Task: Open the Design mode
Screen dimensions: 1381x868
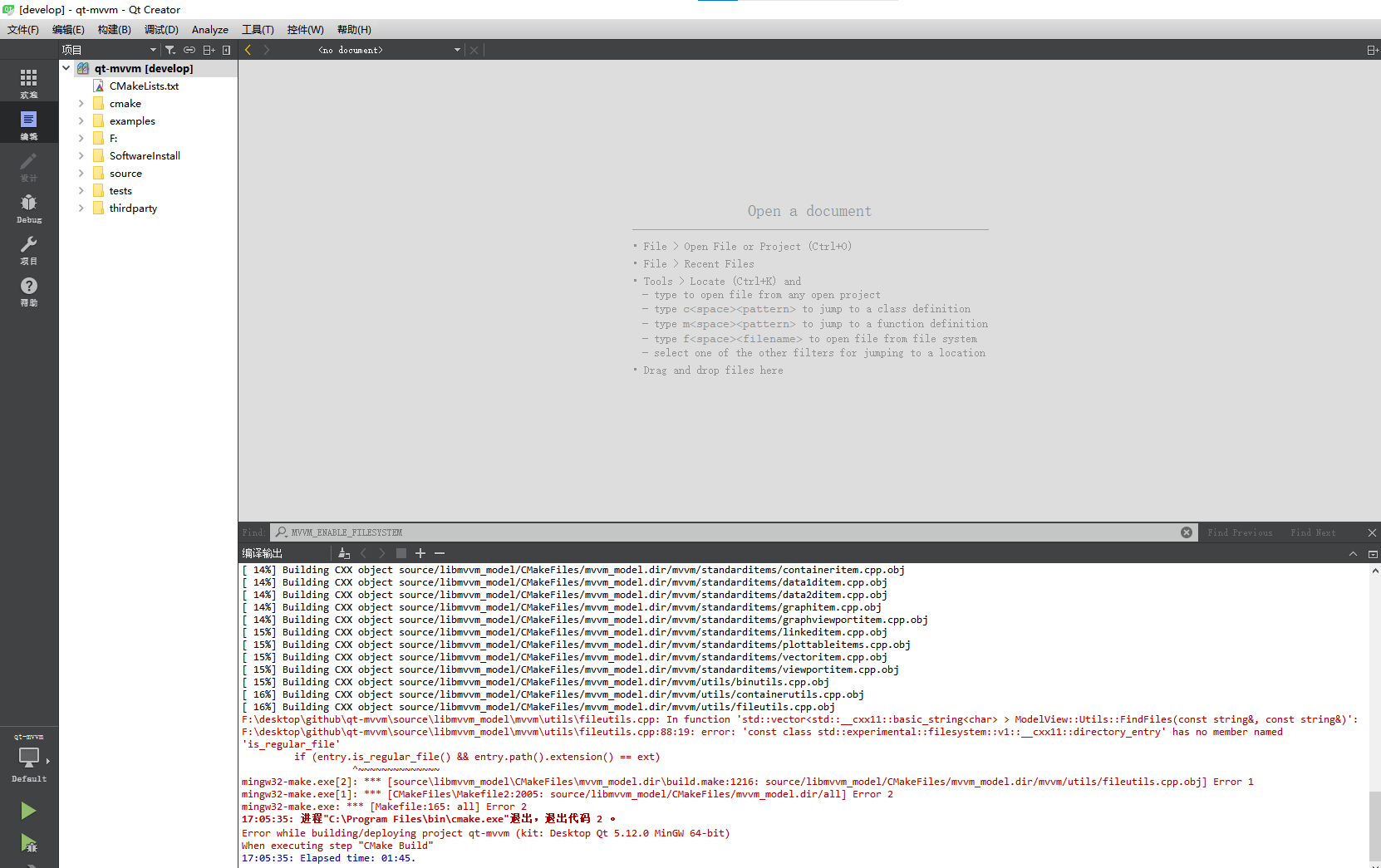Action: 29,165
